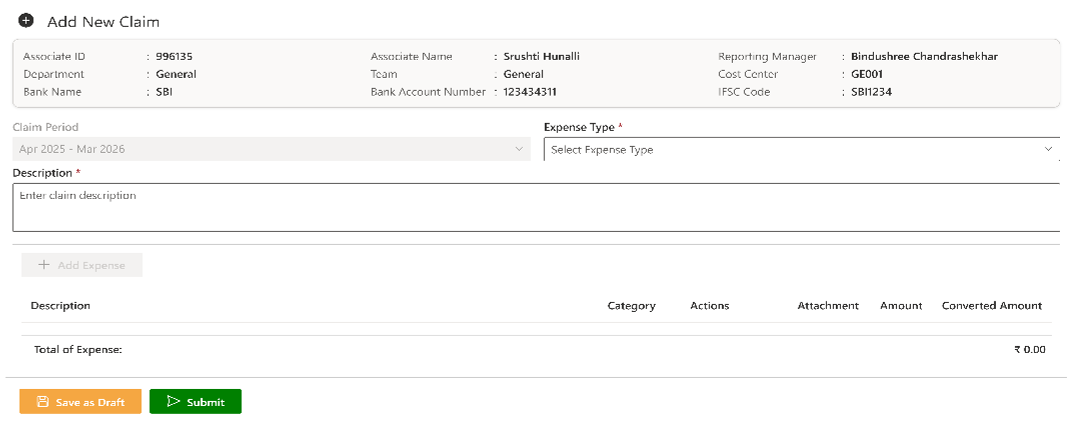The width and height of the screenshot is (1075, 437).
Task: Focus the claim description text area
Action: click(x=535, y=207)
